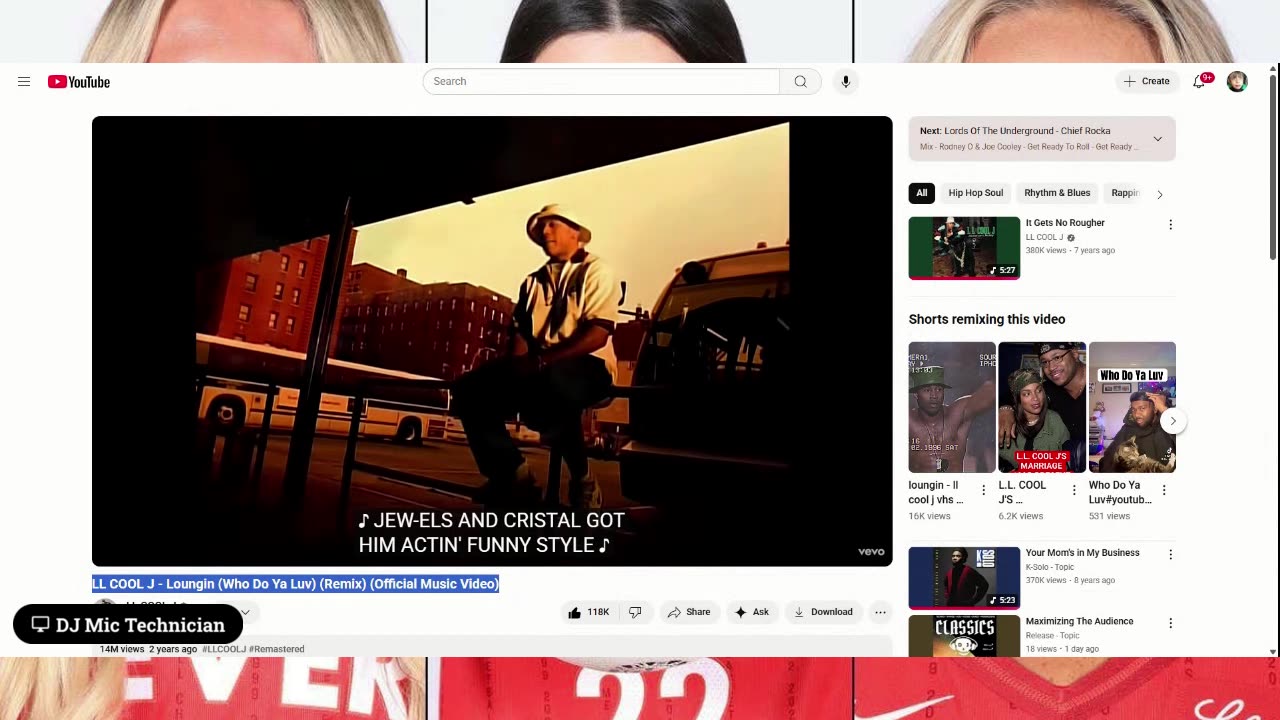Select the Rhythm & Blues chip

coord(1057,193)
